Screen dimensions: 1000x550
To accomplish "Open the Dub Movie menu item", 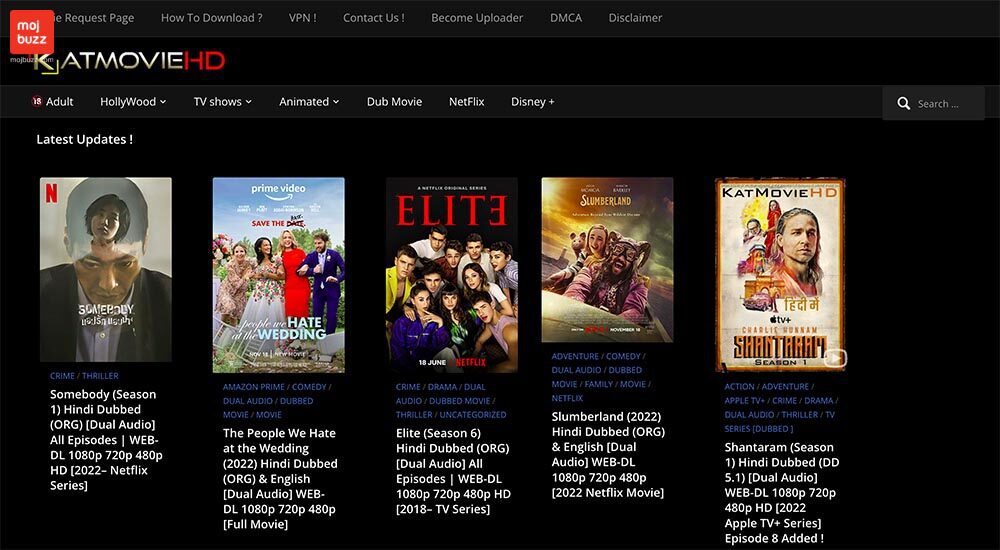I will 394,101.
